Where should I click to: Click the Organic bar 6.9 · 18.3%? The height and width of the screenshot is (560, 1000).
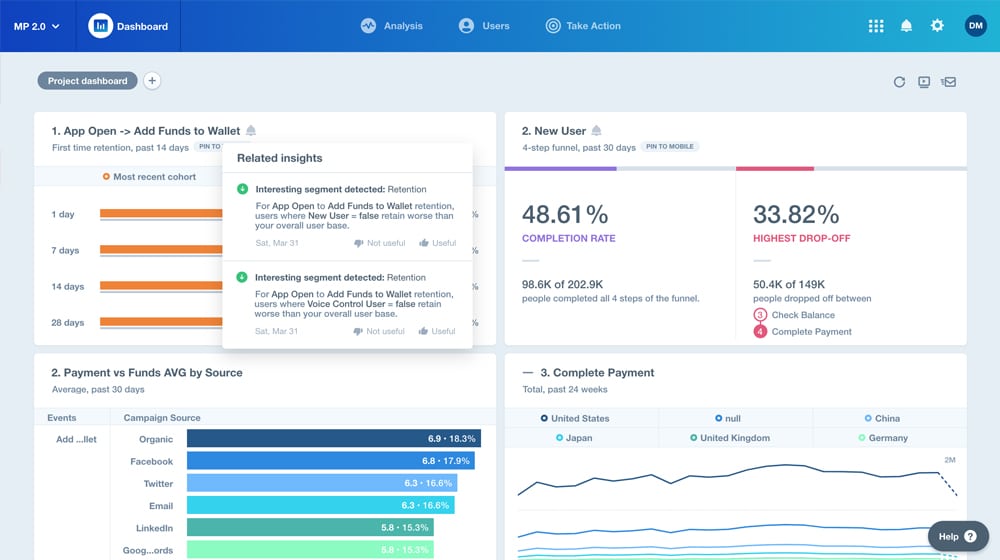(334, 438)
